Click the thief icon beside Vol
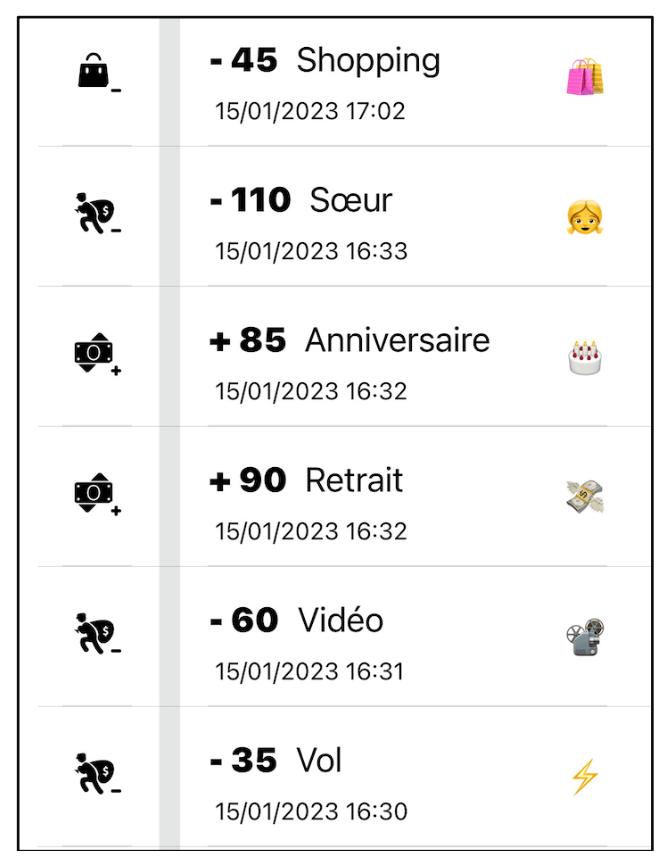The image size is (664, 868). point(97,775)
